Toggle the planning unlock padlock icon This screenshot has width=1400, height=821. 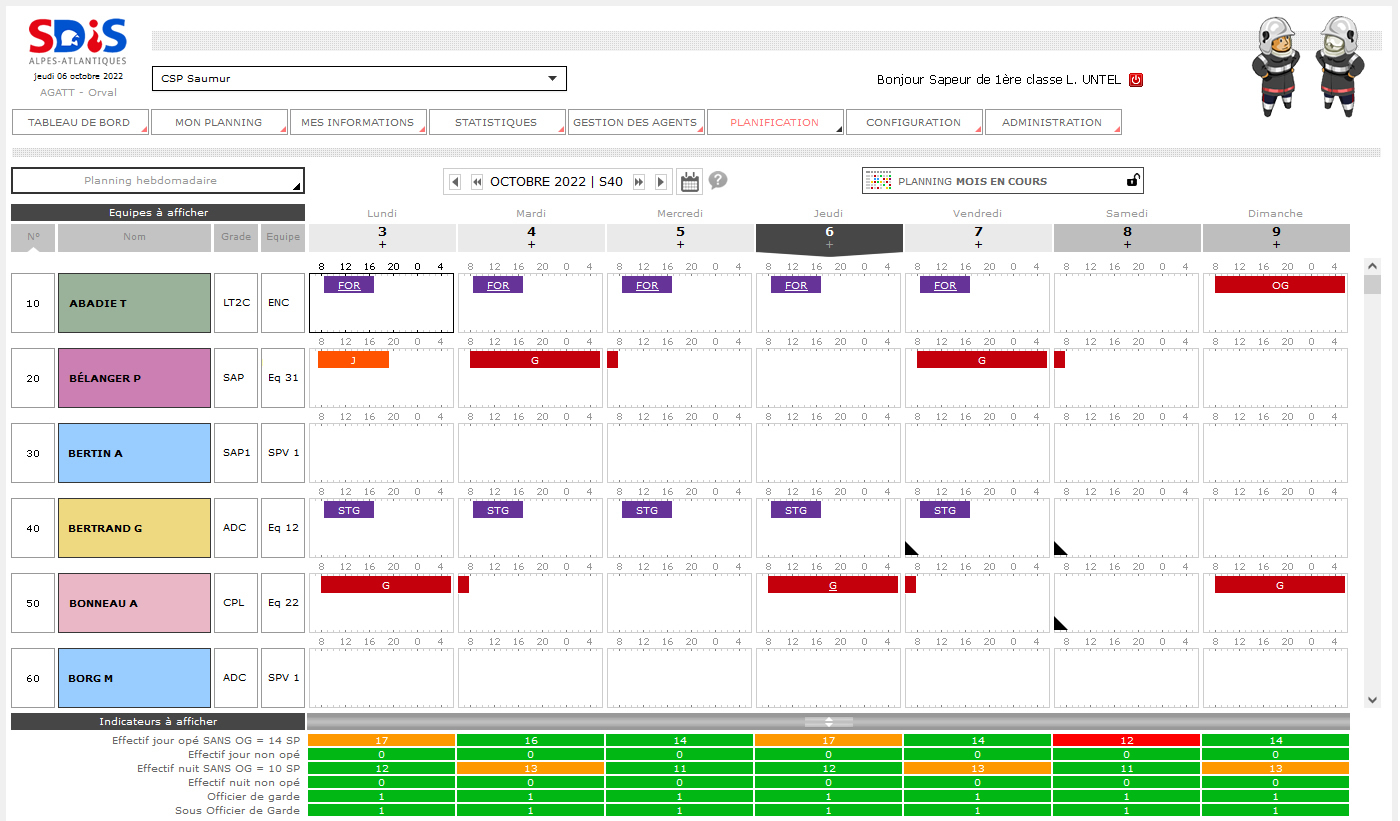[1133, 181]
